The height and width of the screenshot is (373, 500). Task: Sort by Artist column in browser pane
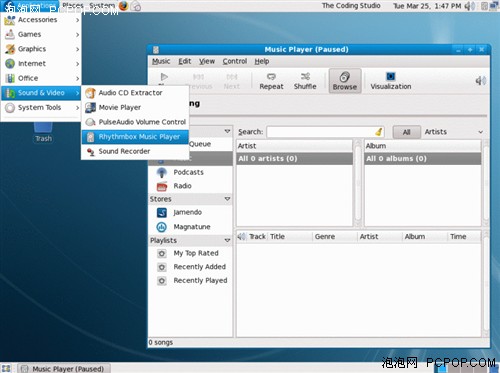click(x=295, y=146)
